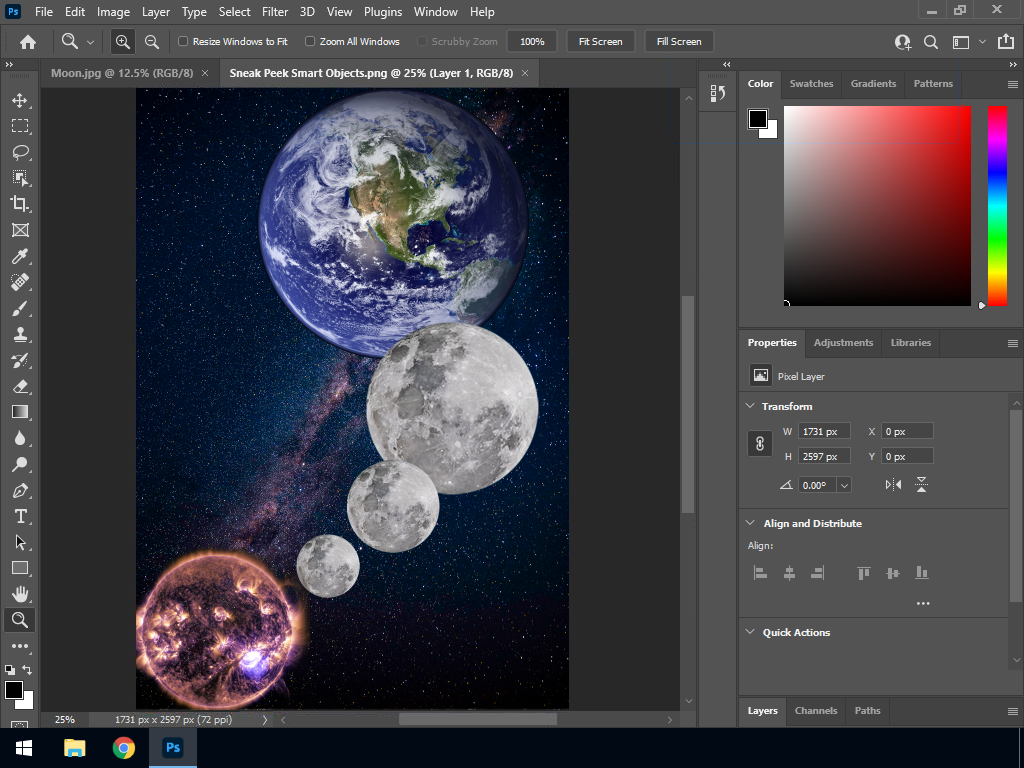Enable Zoom All Windows checkbox
Screen dimensions: 1024x768
click(310, 42)
